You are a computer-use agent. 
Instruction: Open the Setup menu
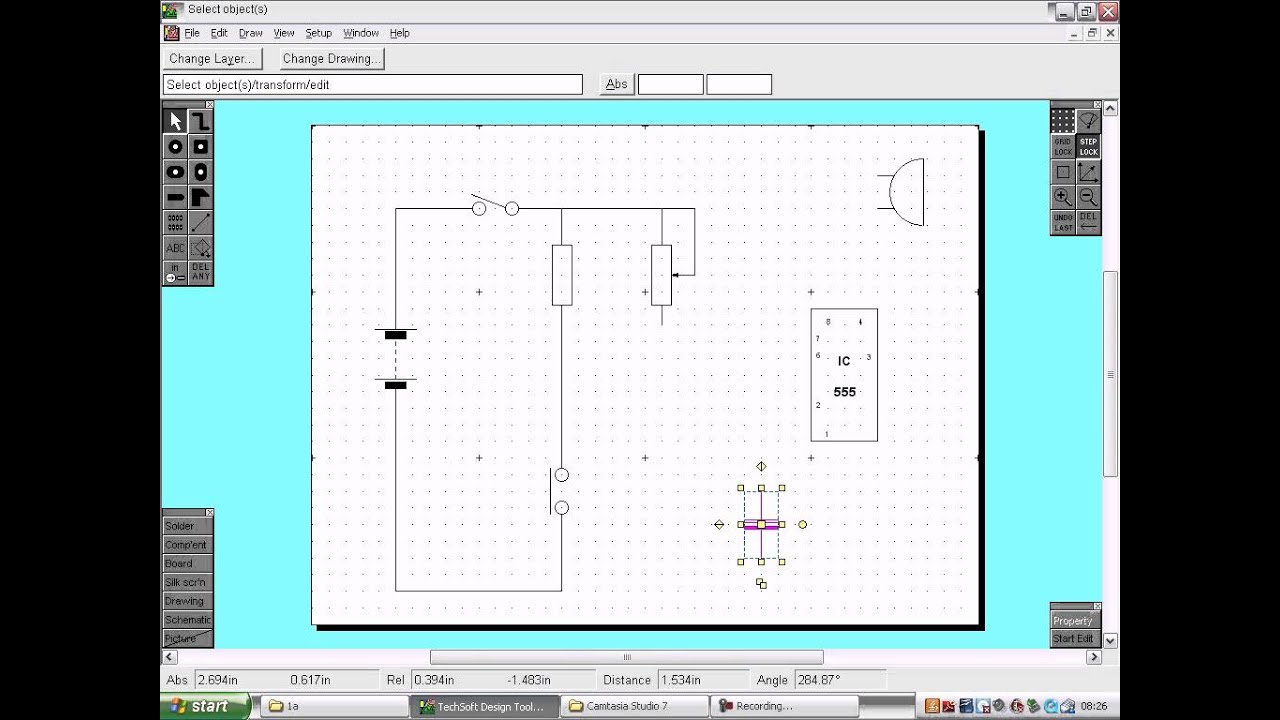(318, 33)
